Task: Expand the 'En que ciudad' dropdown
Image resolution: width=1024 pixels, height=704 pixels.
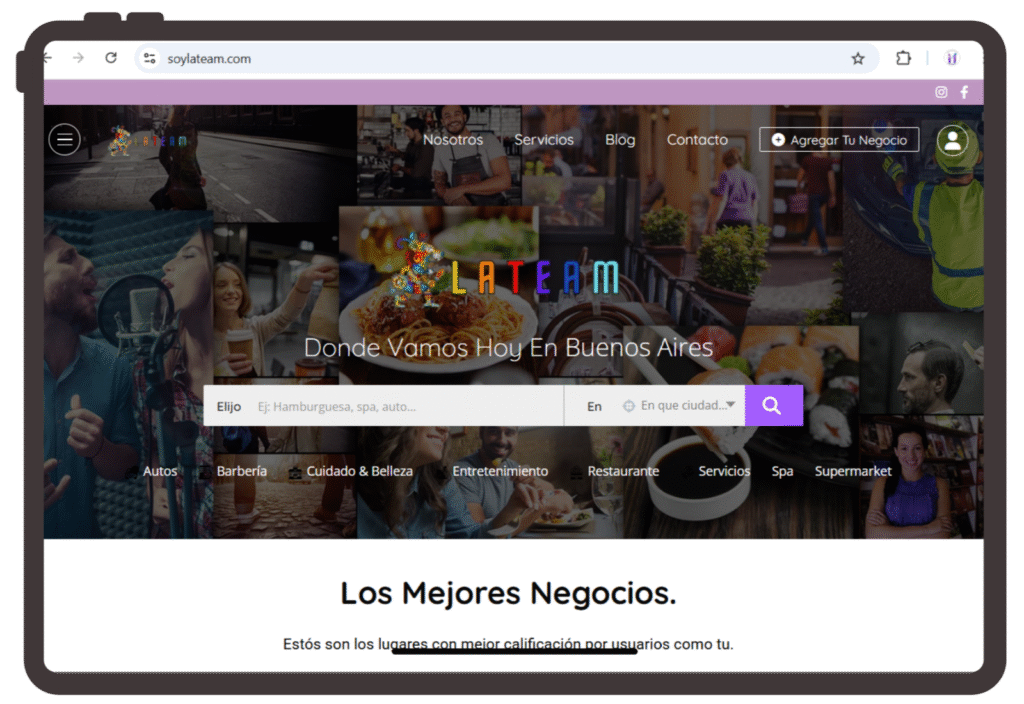Action: coord(680,406)
